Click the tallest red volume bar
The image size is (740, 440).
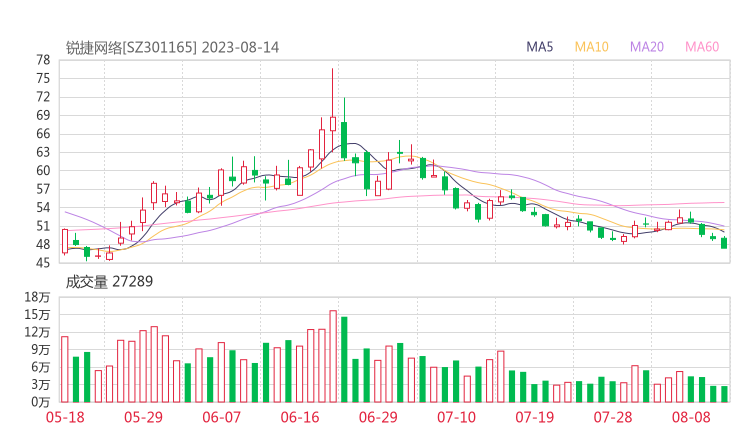click(333, 356)
